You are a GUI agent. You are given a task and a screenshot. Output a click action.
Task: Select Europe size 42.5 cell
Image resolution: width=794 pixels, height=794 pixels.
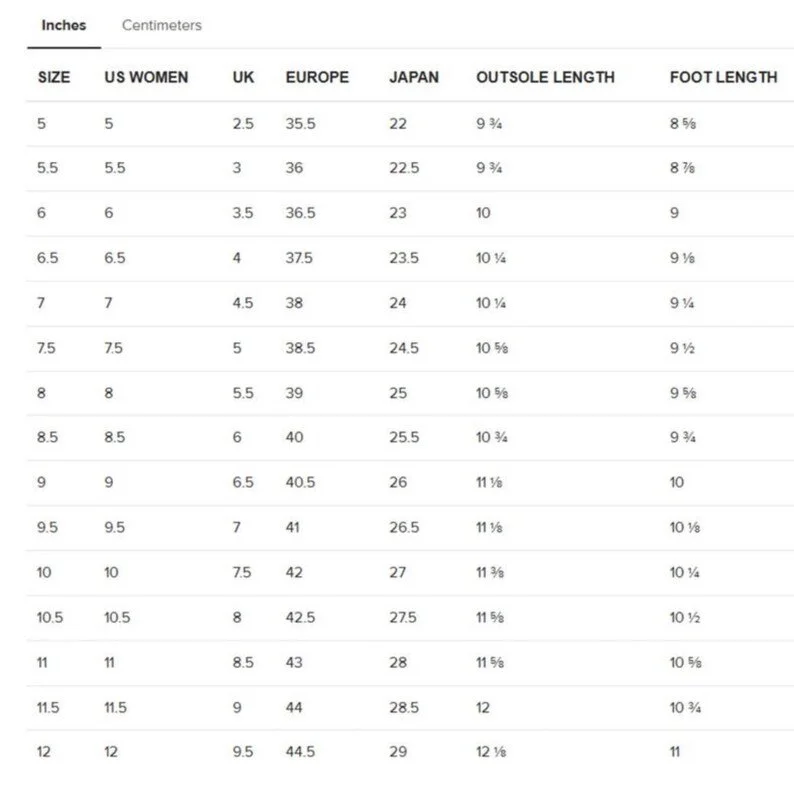(300, 617)
